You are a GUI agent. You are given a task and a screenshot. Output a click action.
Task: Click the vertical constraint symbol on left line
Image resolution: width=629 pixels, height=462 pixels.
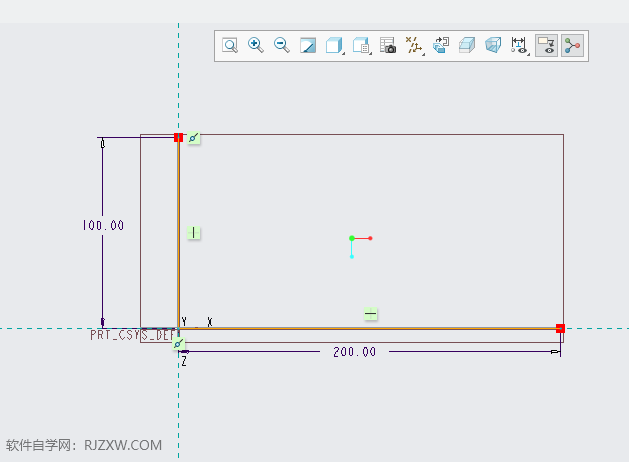click(194, 233)
